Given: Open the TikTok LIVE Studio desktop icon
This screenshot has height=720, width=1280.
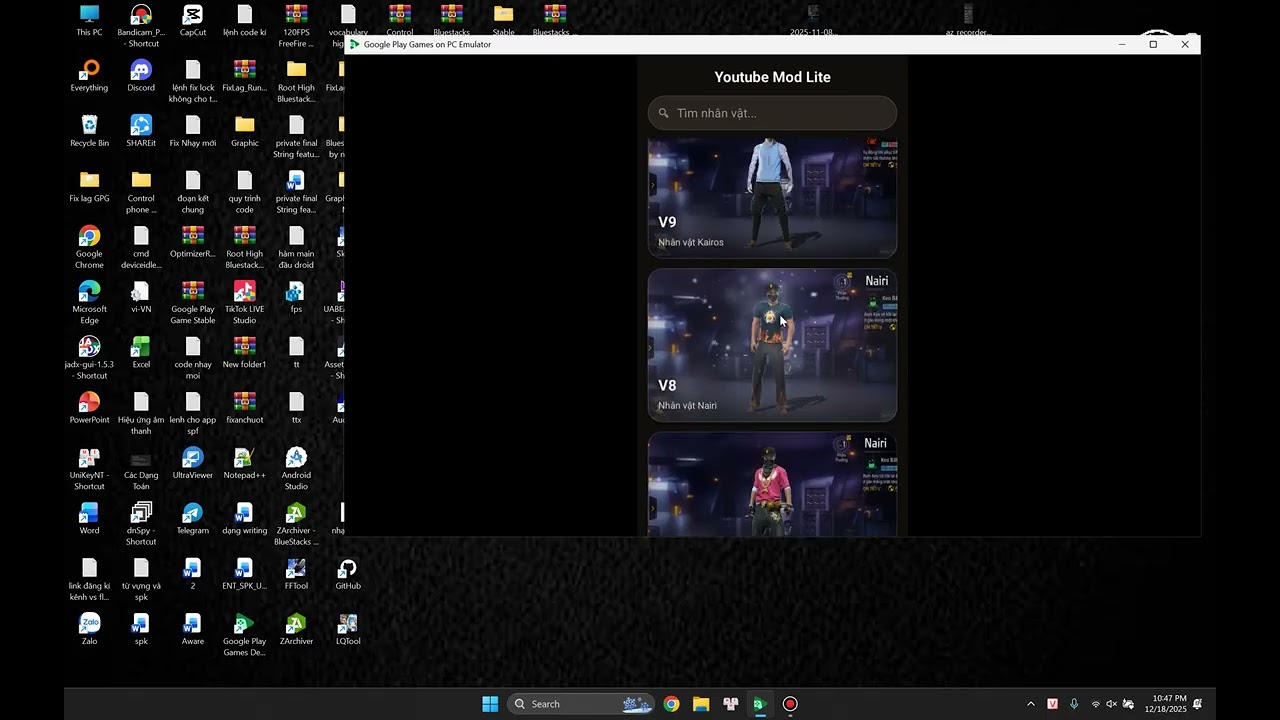Looking at the screenshot, I should click(244, 302).
